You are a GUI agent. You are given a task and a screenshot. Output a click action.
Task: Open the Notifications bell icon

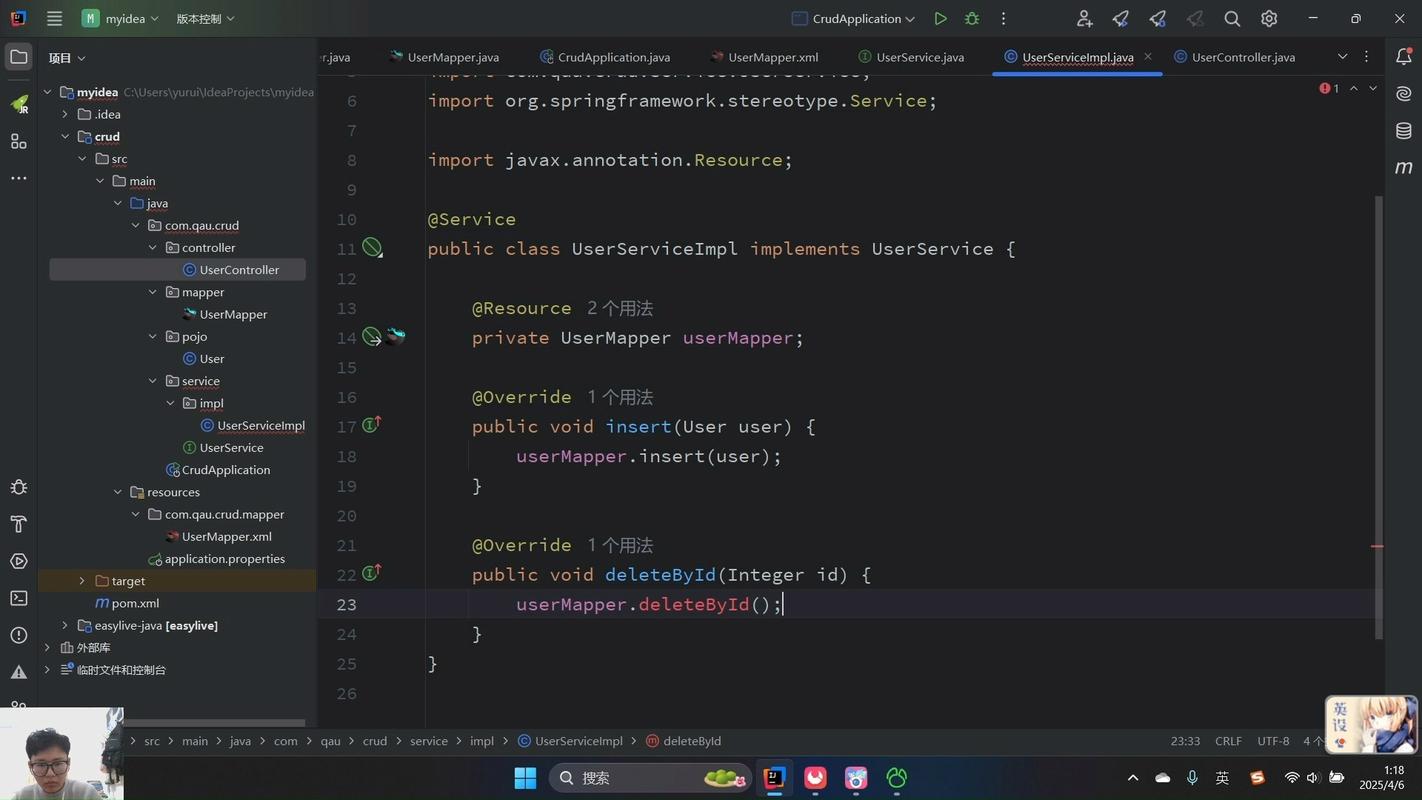pos(1406,57)
